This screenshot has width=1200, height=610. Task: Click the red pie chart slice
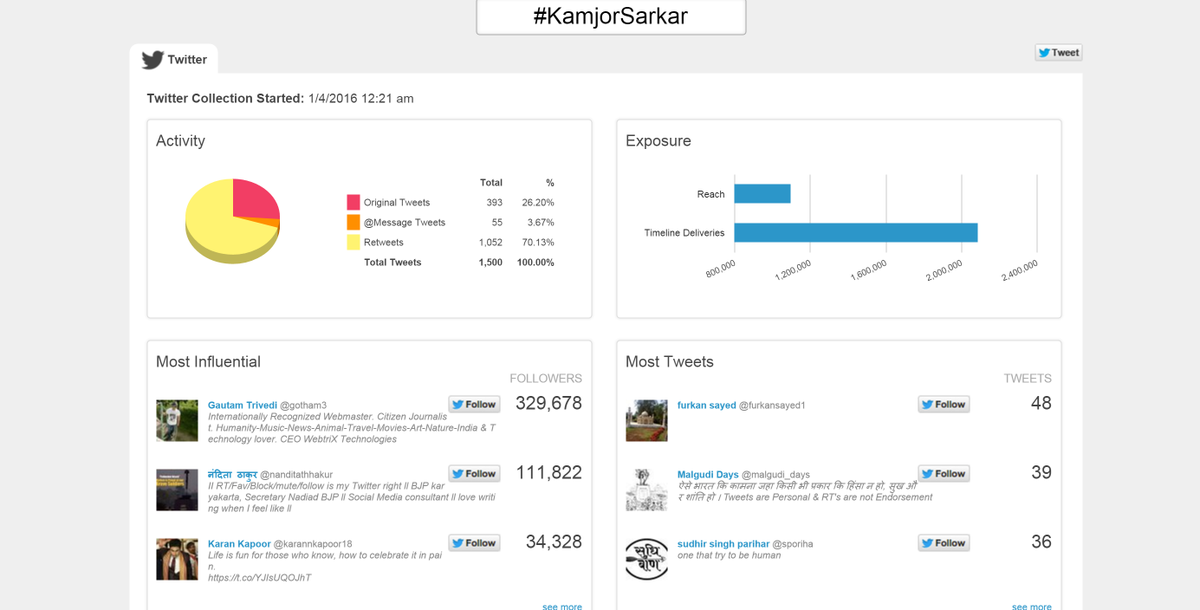click(x=254, y=199)
